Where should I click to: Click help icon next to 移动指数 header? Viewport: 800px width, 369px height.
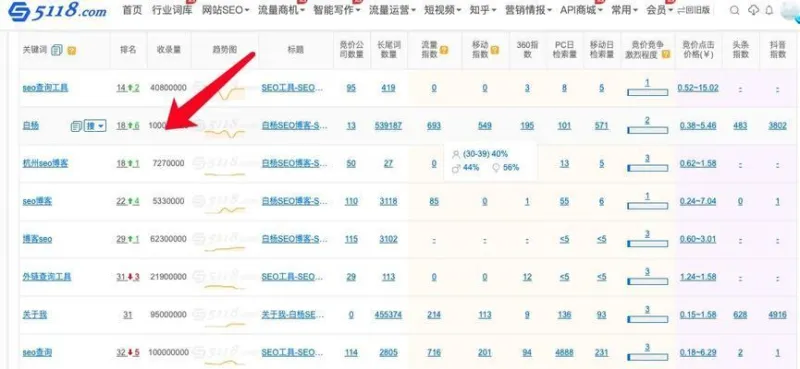coord(494,50)
